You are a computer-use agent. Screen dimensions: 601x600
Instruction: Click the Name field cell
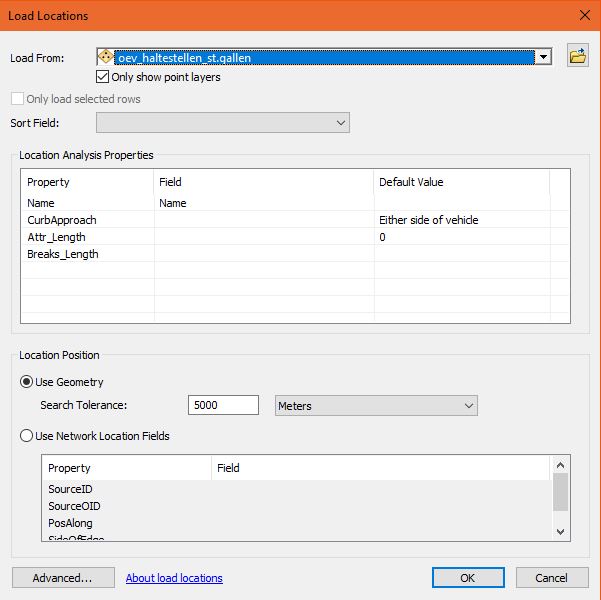click(264, 203)
